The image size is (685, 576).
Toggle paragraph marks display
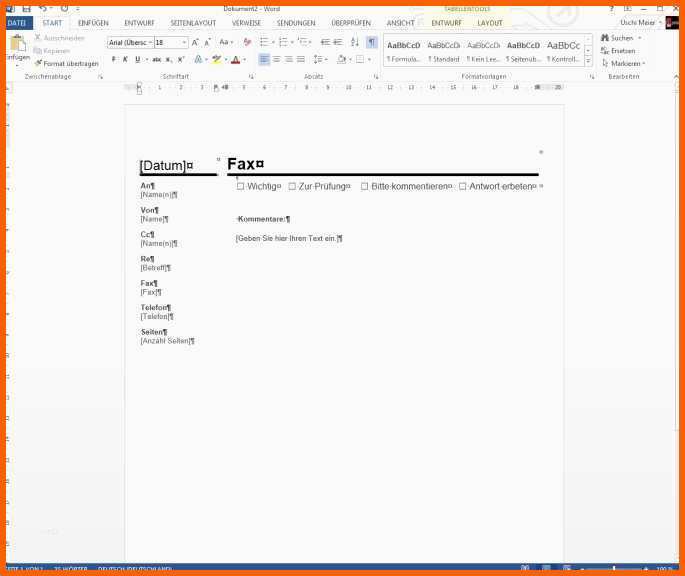(x=371, y=42)
